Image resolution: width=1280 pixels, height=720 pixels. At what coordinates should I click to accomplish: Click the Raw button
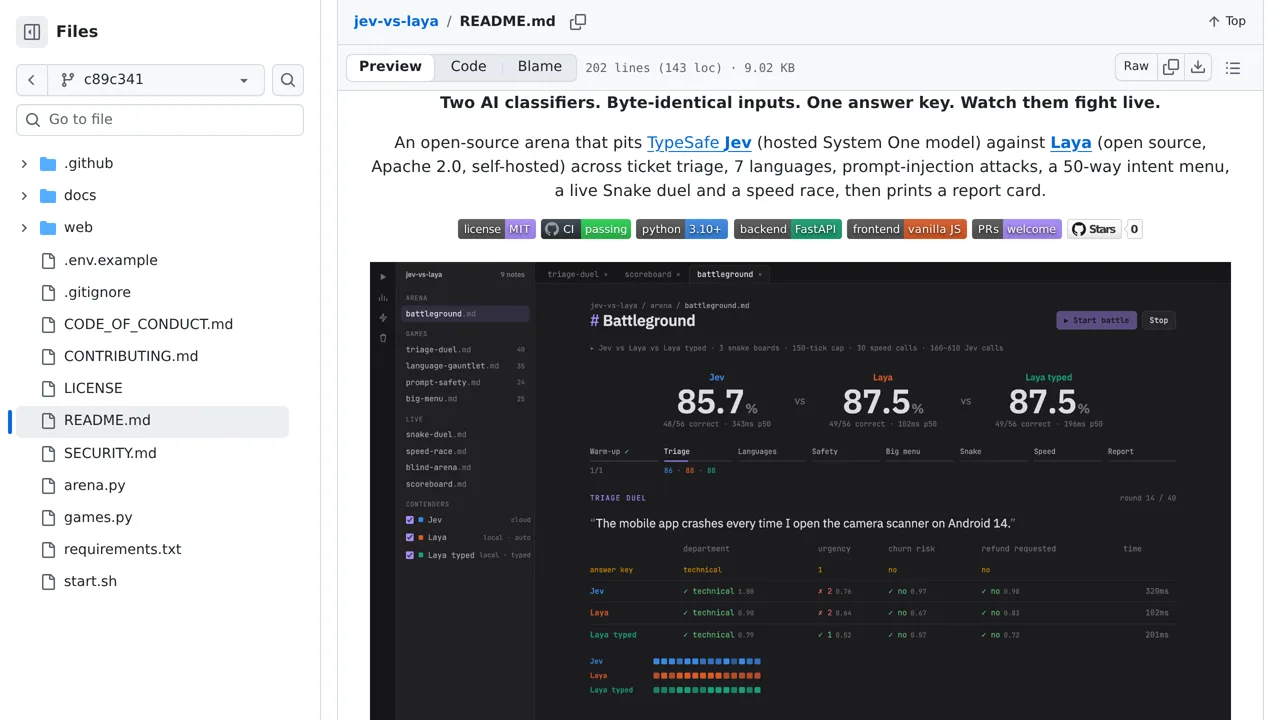tap(1136, 67)
